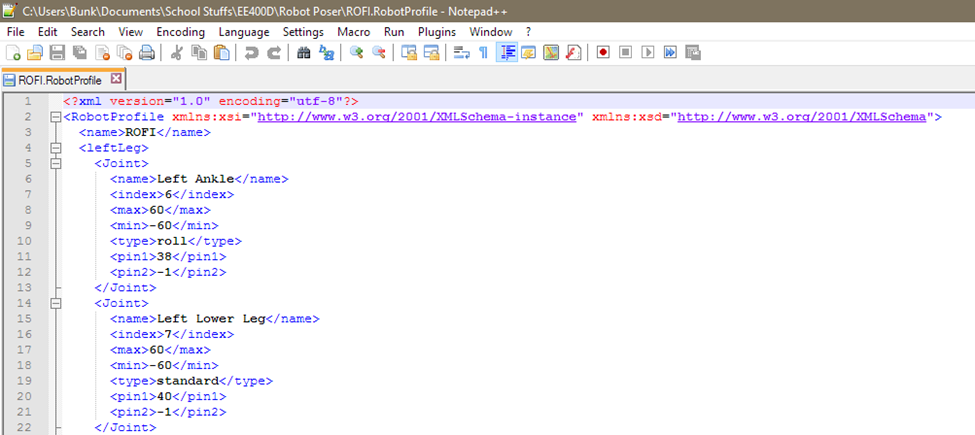Viewport: 975px width, 435px height.
Task: Start macro recording with red dot icon
Action: click(603, 53)
